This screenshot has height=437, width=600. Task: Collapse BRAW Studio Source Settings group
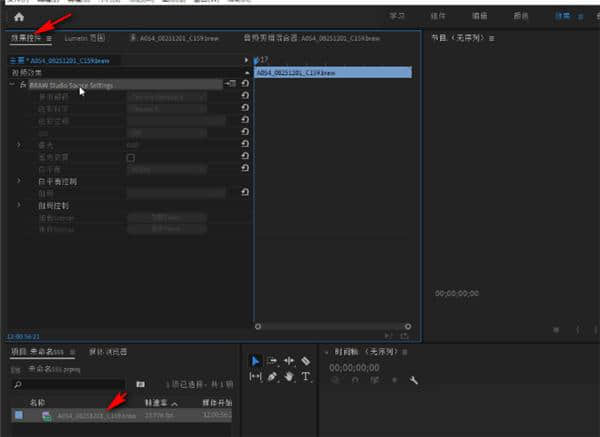coord(11,85)
